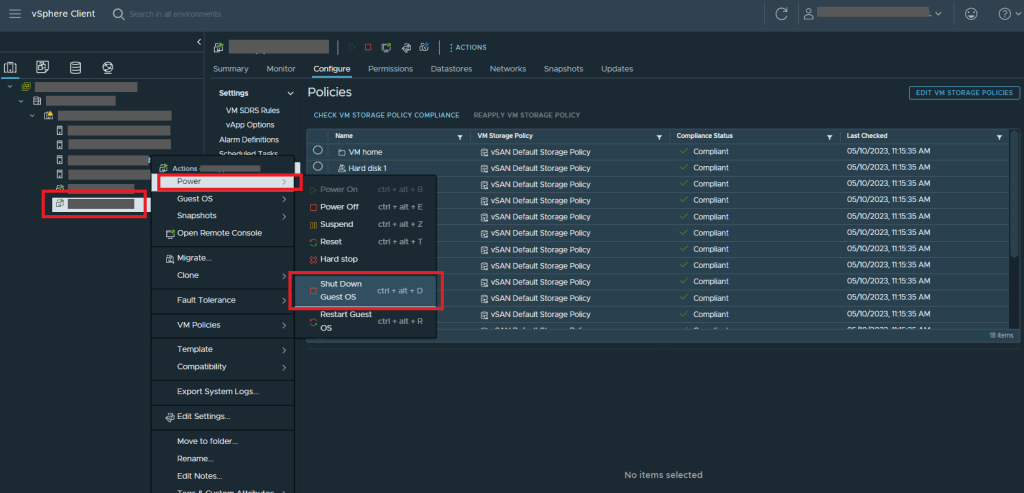Click Check VM Storage Policy Compliance
Viewport: 1024px width, 493px height.
coord(386,115)
